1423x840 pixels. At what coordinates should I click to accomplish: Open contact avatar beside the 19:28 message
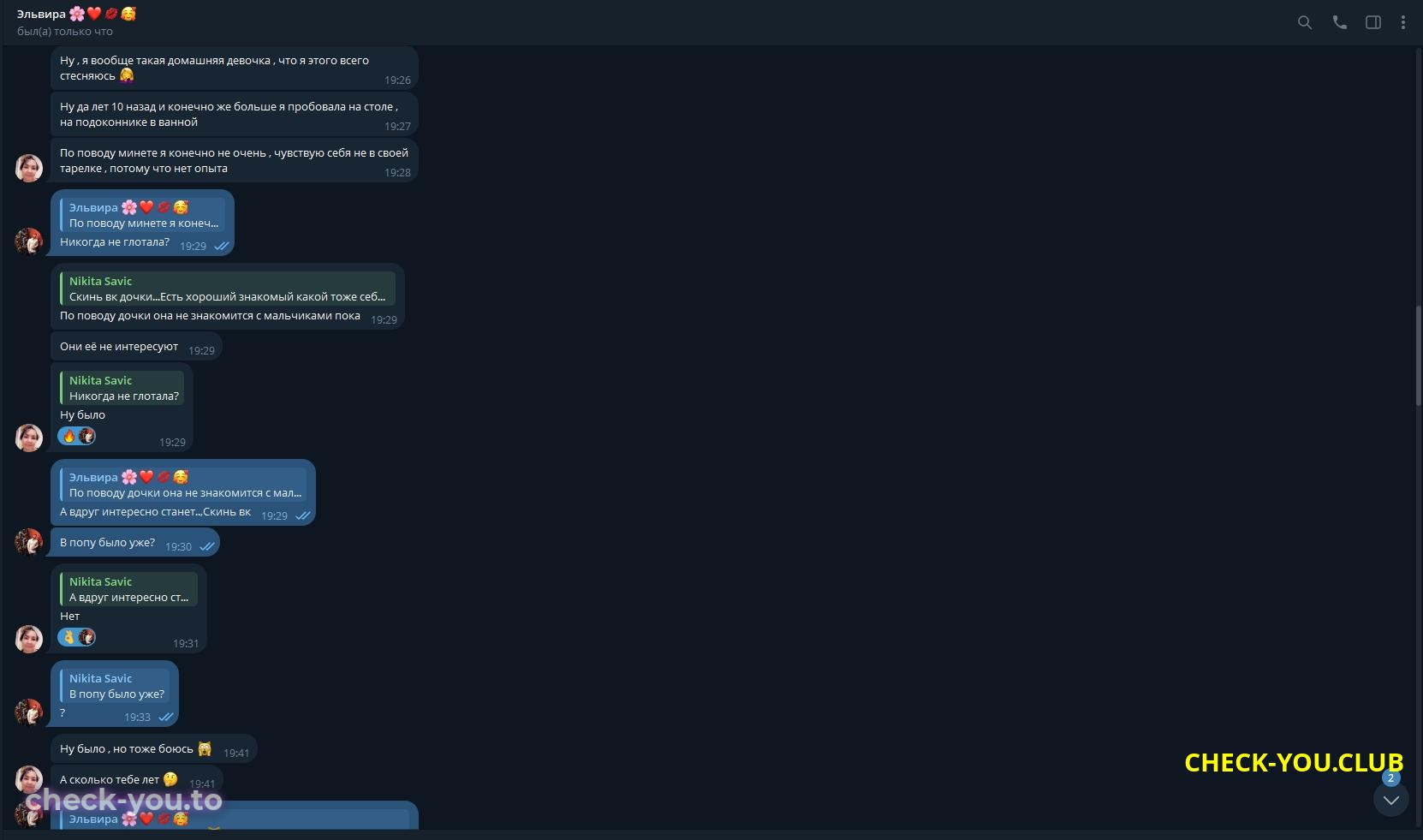[x=29, y=168]
